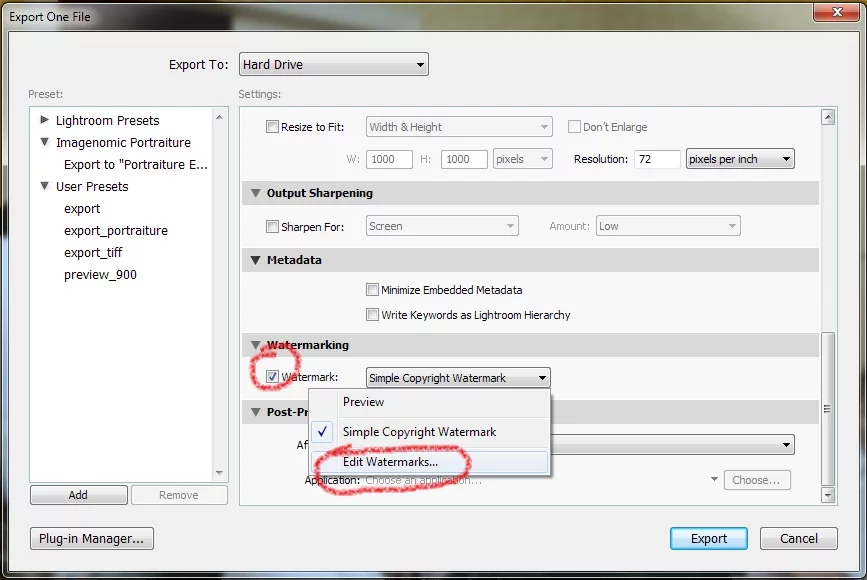
Task: Click the settings scrollbar up arrow
Action: tap(828, 117)
